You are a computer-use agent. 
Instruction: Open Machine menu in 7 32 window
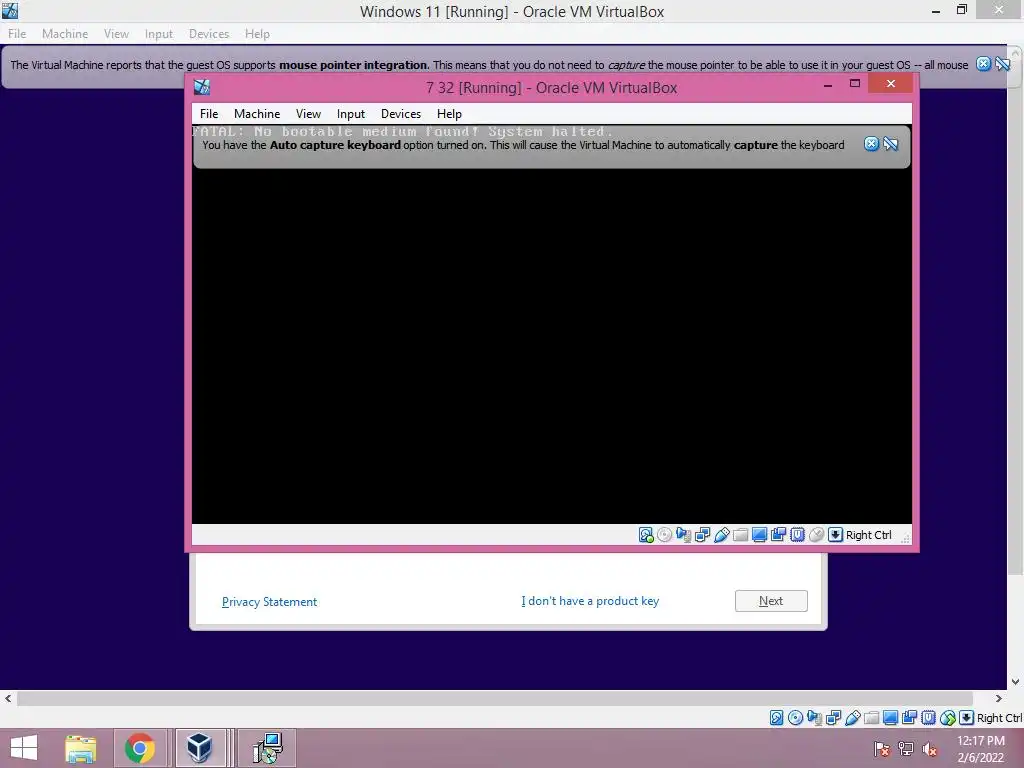257,114
